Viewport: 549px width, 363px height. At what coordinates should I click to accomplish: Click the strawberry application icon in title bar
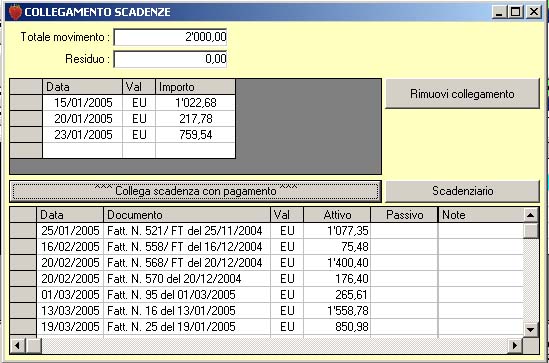15,12
